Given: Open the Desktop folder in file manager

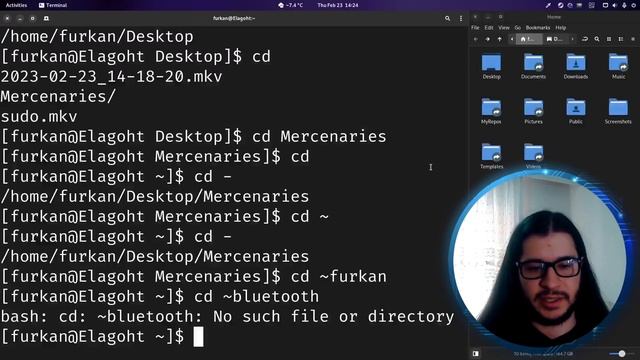Looking at the screenshot, I should [x=491, y=66].
